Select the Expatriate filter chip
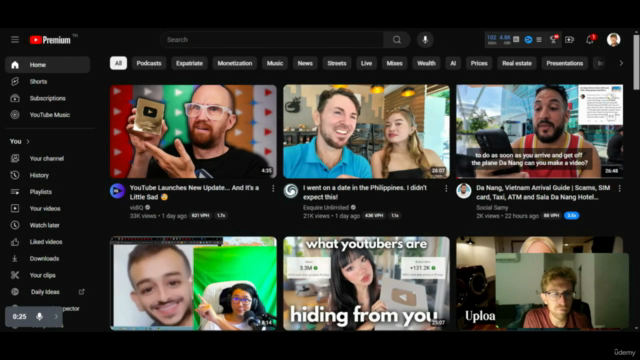 coord(189,63)
